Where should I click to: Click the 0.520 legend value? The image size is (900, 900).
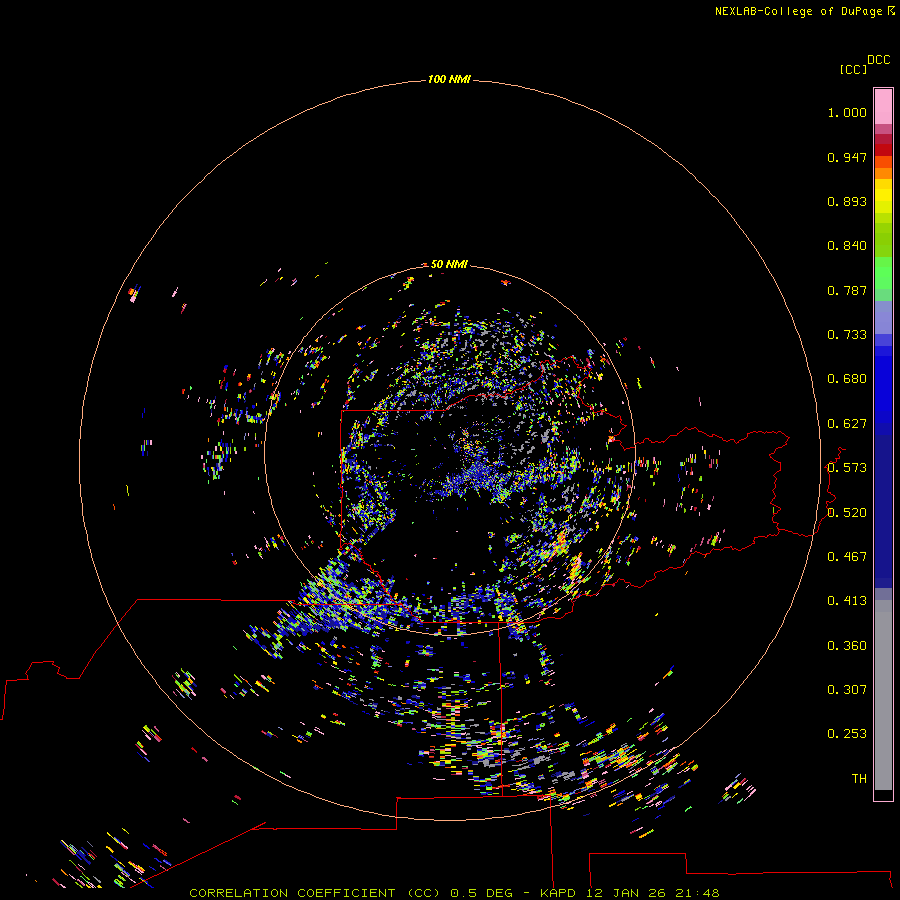click(x=847, y=513)
